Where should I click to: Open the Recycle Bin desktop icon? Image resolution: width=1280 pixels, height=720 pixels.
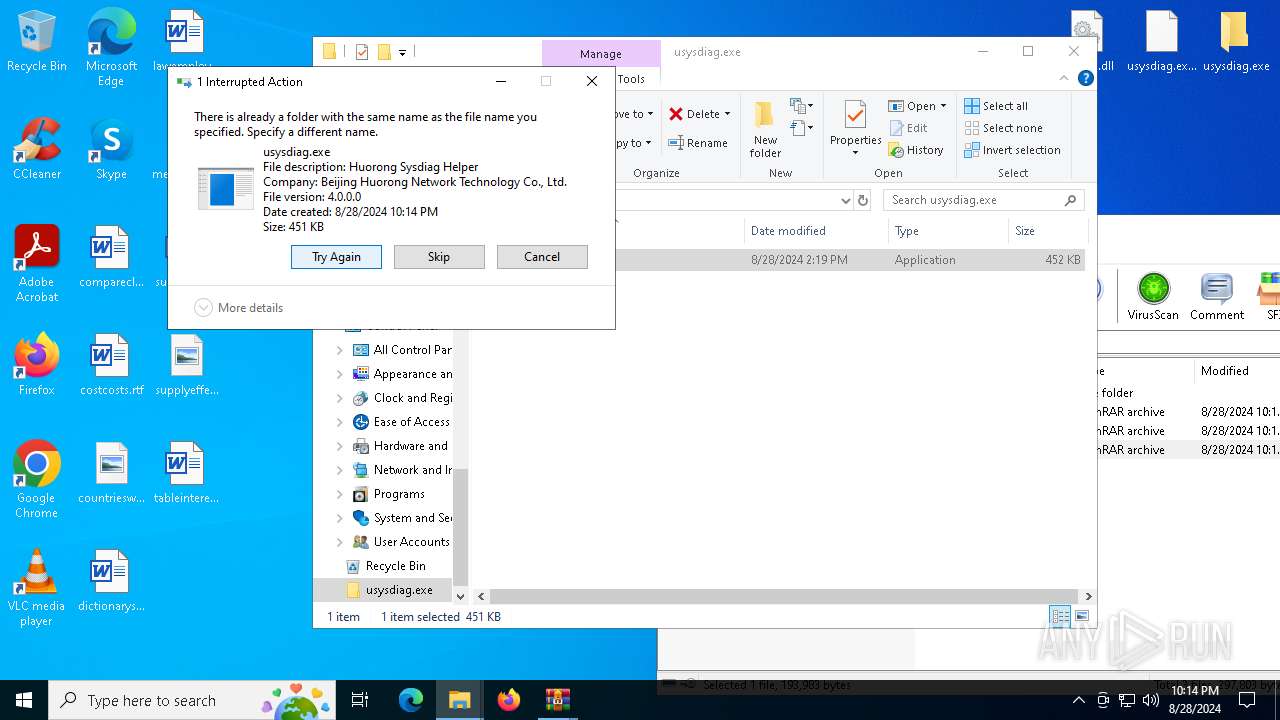point(37,42)
